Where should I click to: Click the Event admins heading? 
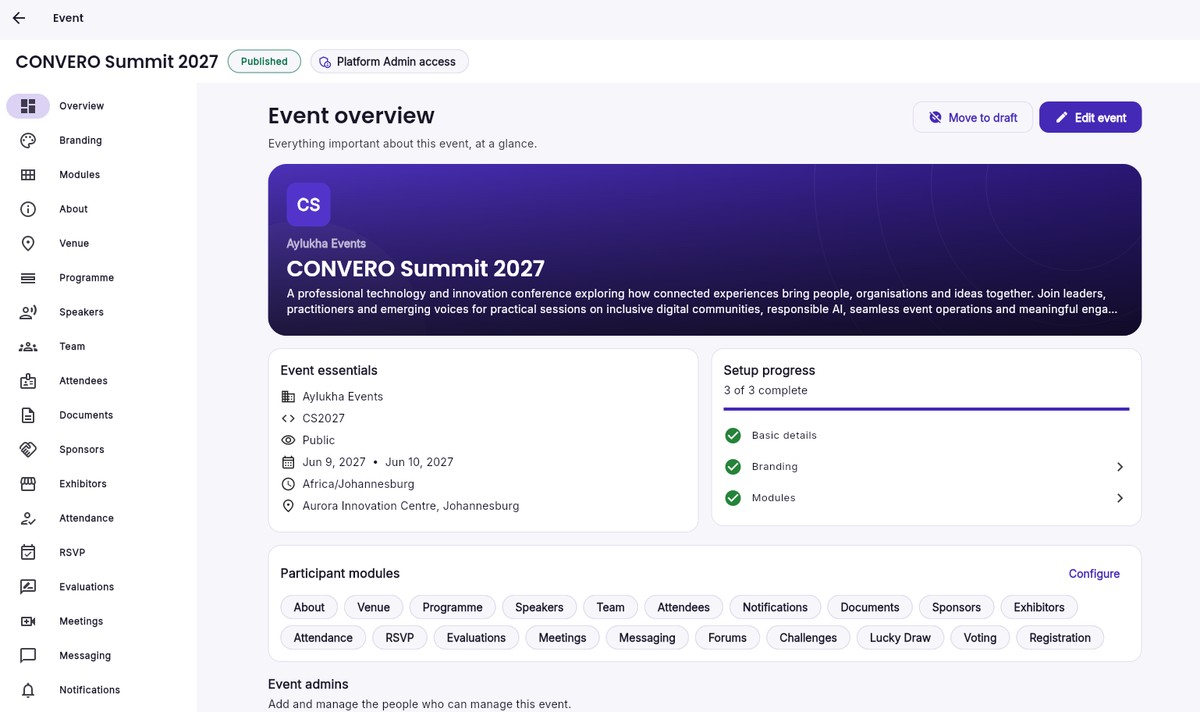[308, 684]
